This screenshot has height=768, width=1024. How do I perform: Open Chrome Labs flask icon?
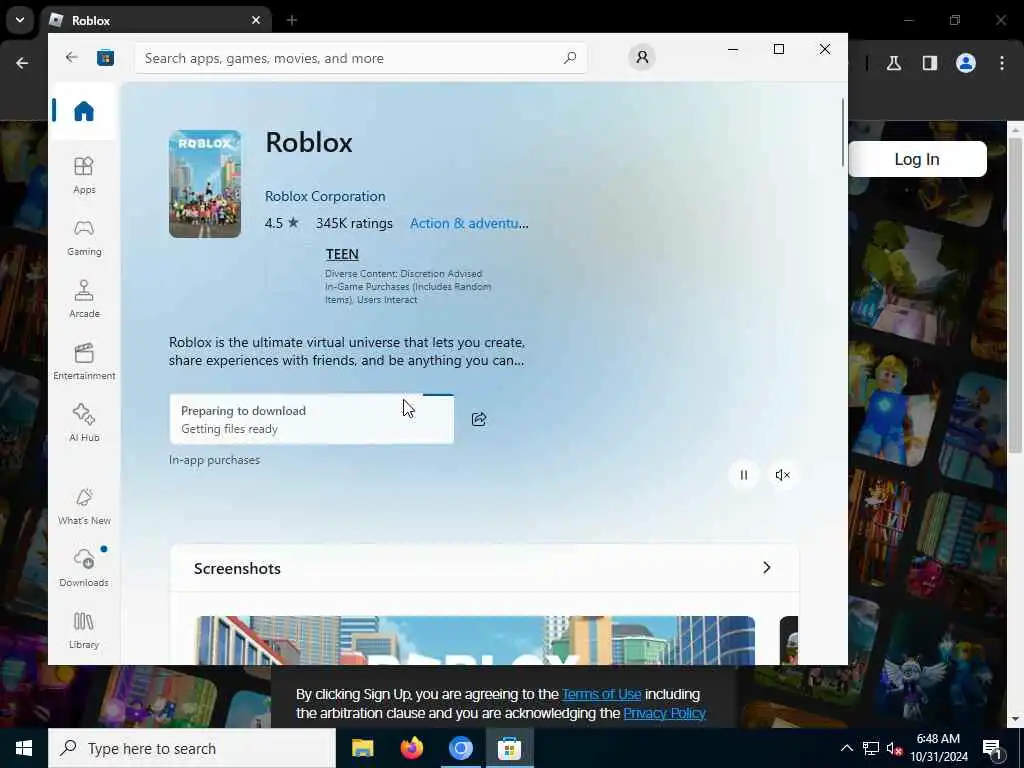click(x=894, y=63)
